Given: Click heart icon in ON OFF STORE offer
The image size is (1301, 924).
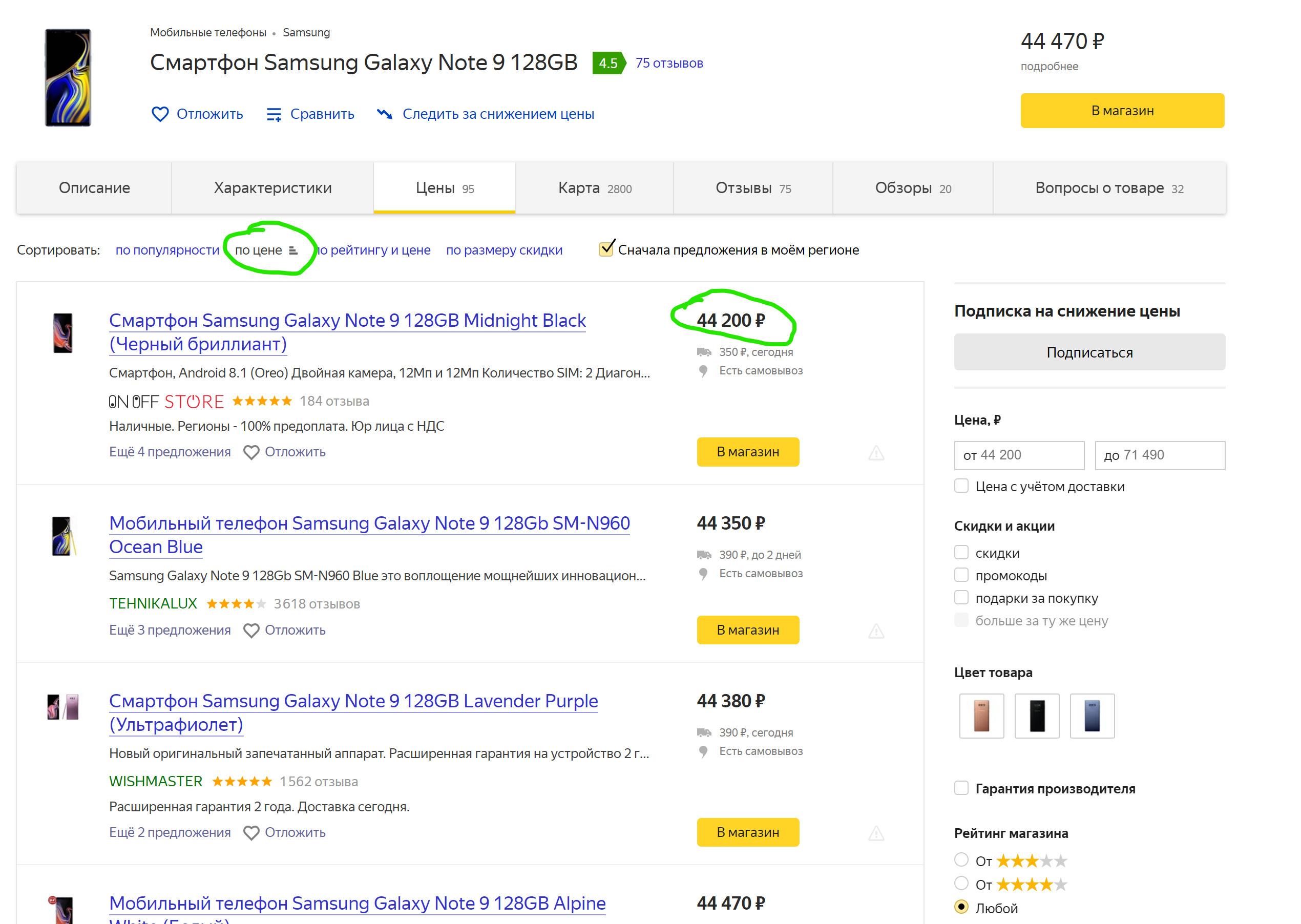Looking at the screenshot, I should [x=251, y=452].
